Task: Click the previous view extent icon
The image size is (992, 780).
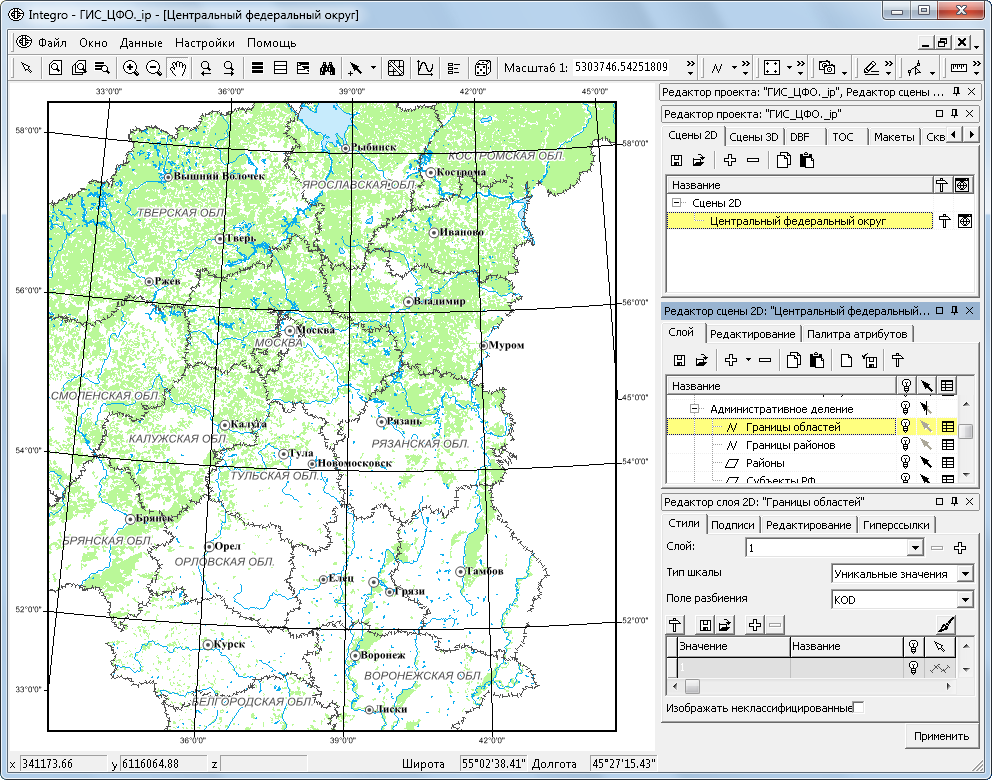Action: click(x=206, y=68)
